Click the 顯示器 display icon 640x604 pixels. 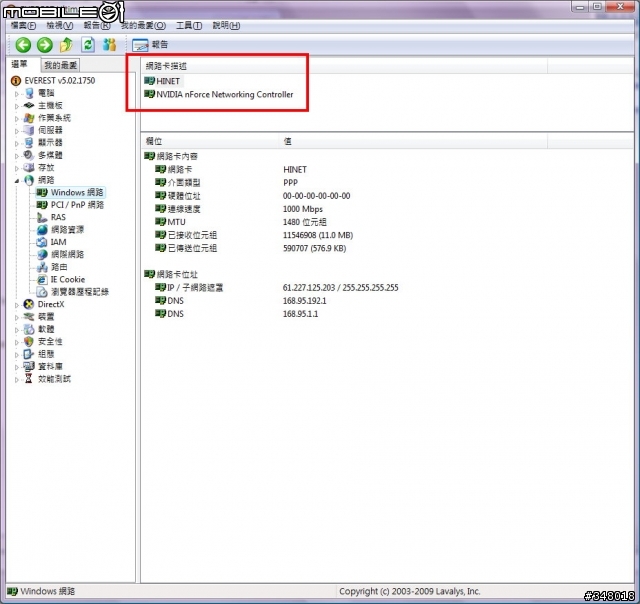point(29,142)
